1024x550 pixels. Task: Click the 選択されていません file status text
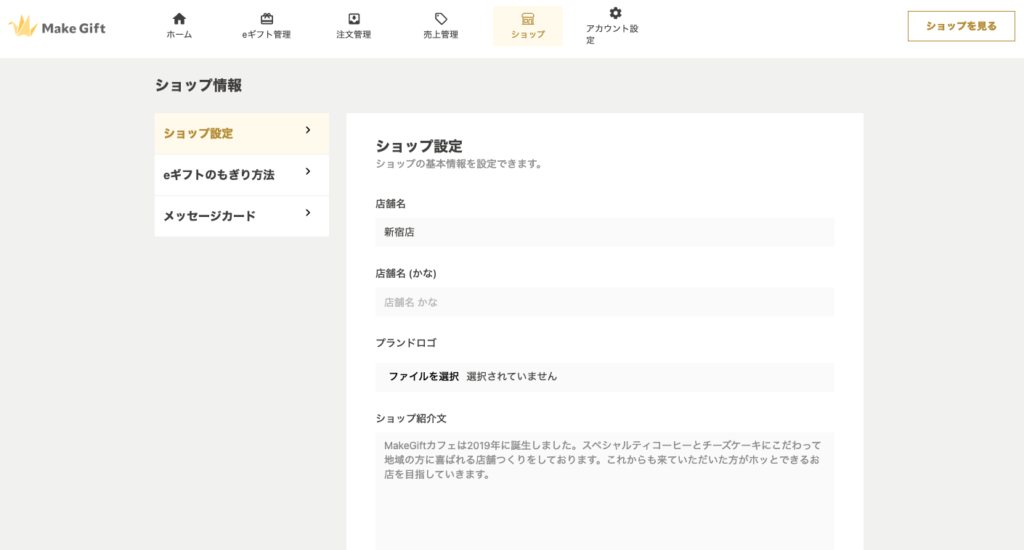tap(512, 376)
